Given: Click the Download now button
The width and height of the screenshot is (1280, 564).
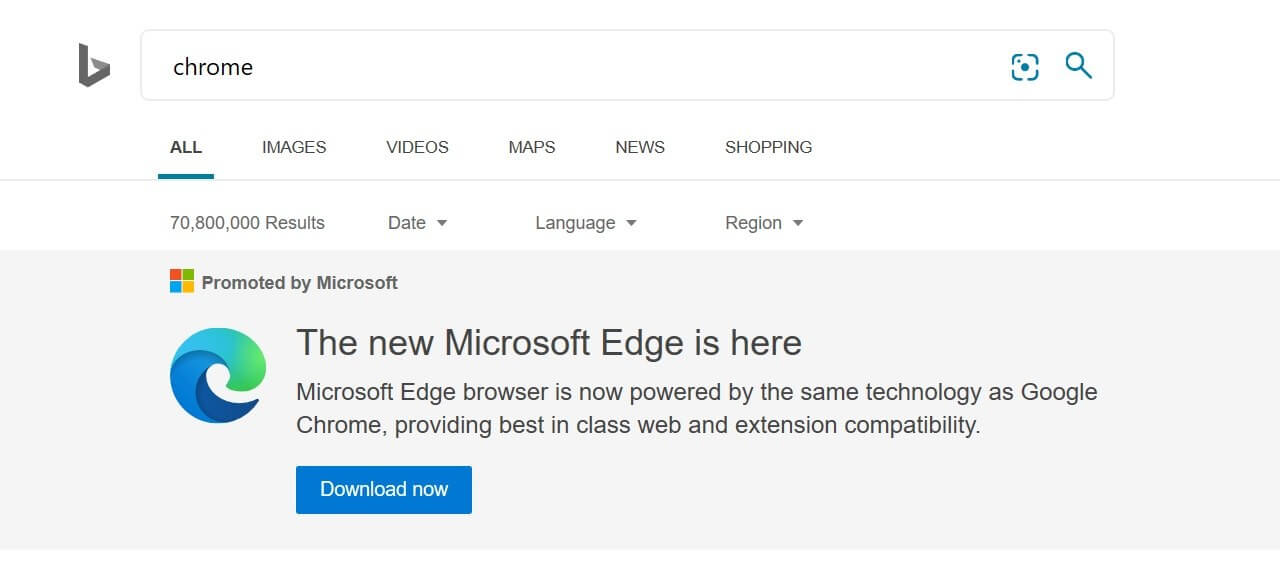Looking at the screenshot, I should pyautogui.click(x=384, y=490).
